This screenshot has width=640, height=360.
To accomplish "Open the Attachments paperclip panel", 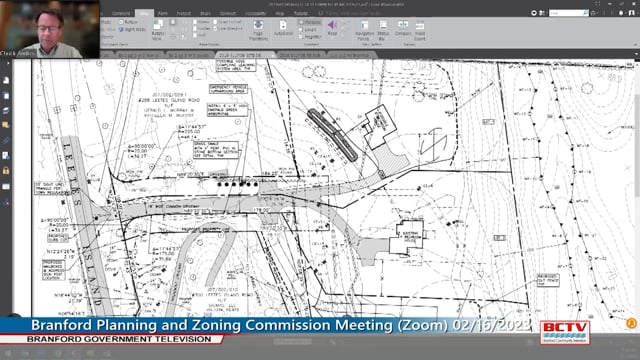I will click(x=6, y=140).
